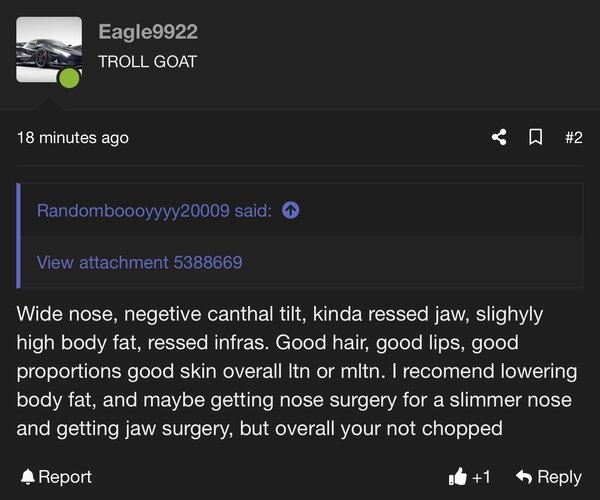View attachment 5388669
This screenshot has height=500, width=600.
(x=140, y=262)
